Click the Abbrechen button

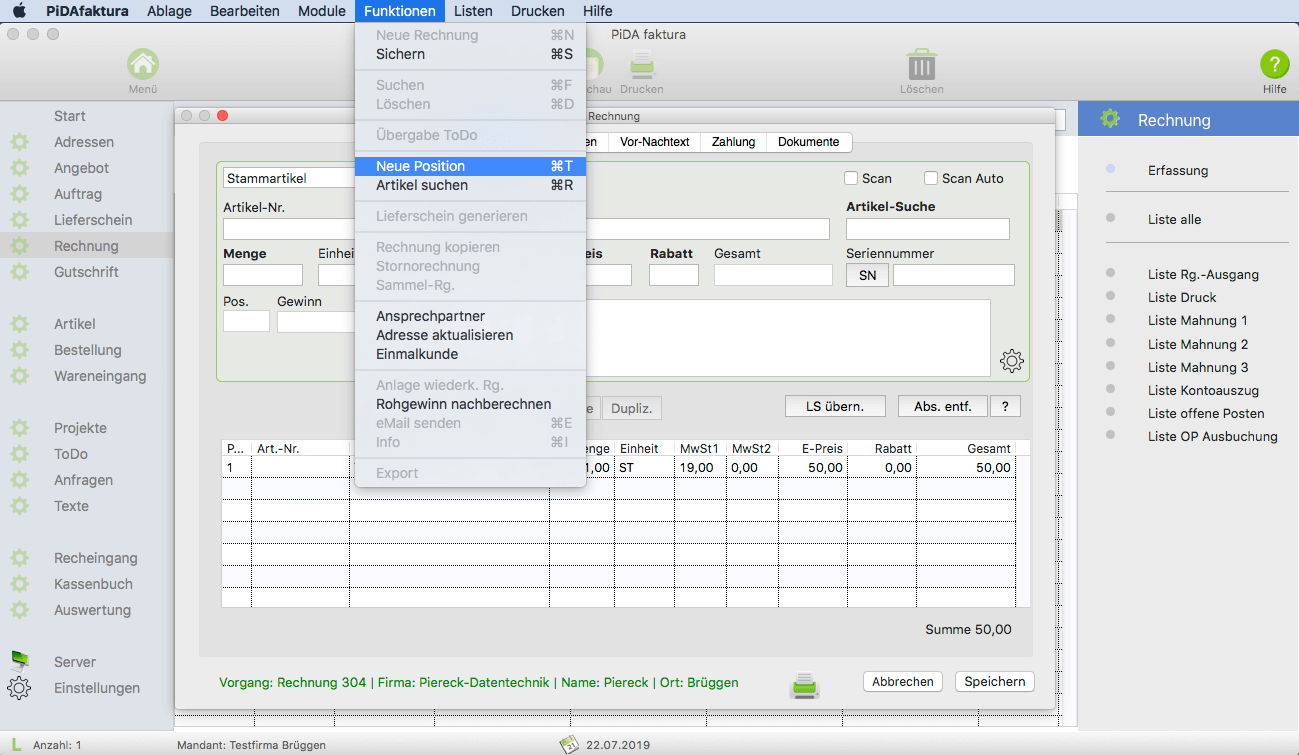903,681
